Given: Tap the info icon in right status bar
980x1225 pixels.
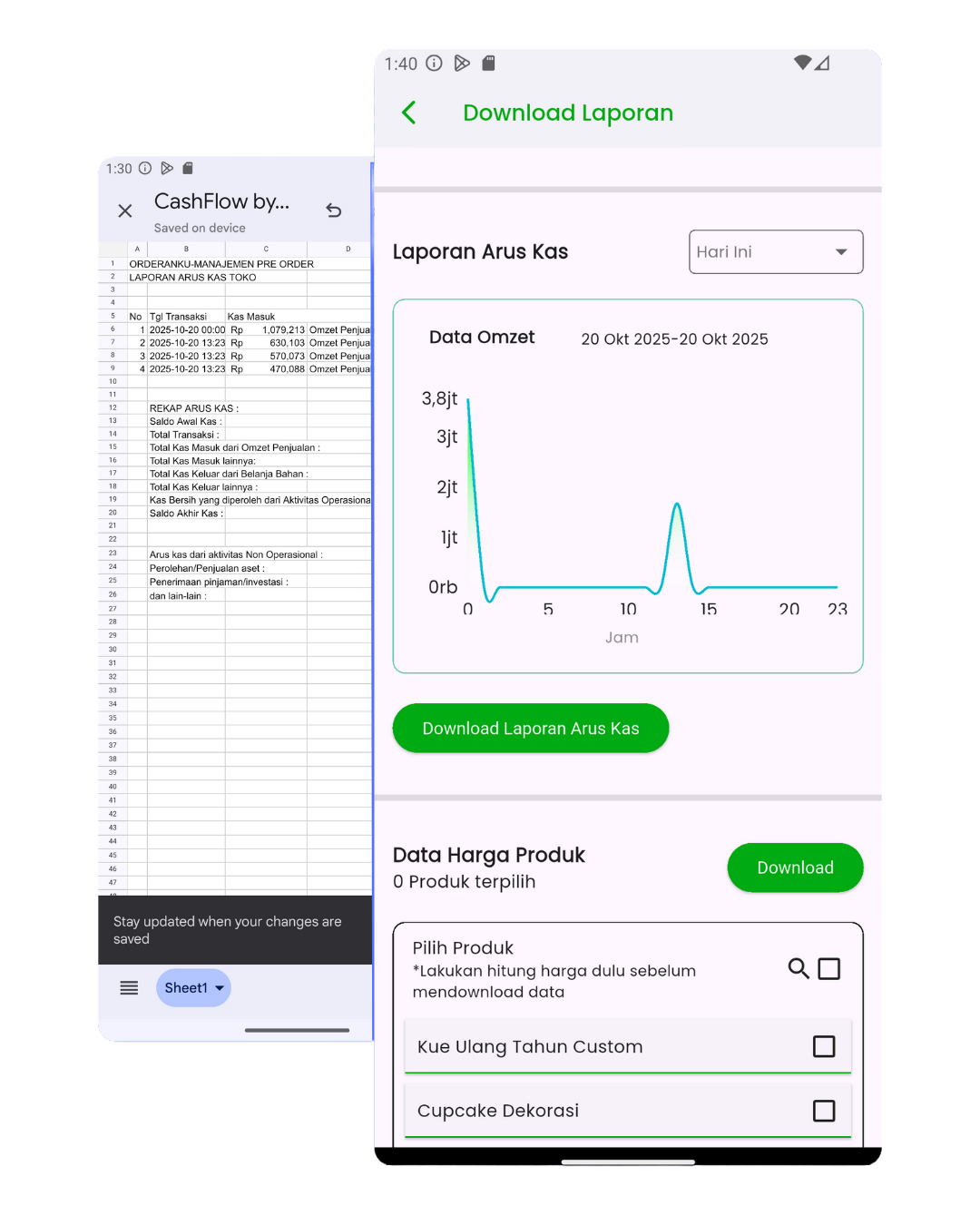Looking at the screenshot, I should point(435,64).
